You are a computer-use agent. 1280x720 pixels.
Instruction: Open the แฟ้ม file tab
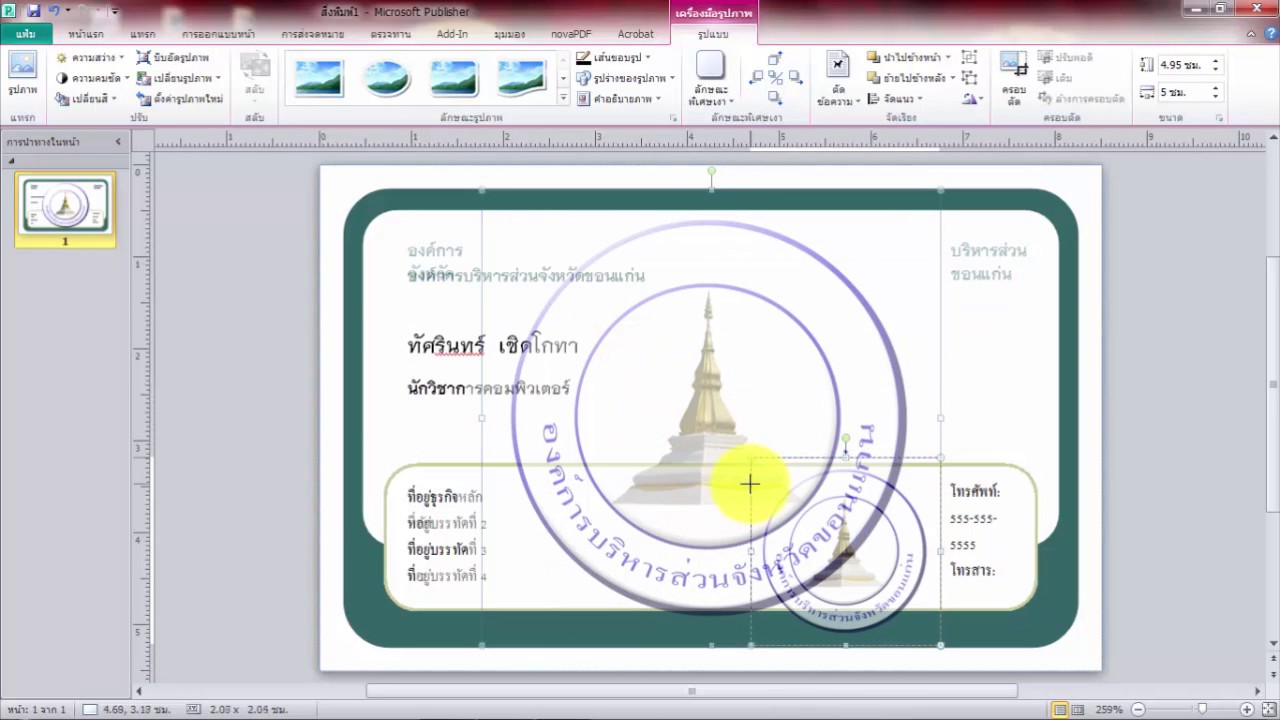pyautogui.click(x=25, y=34)
